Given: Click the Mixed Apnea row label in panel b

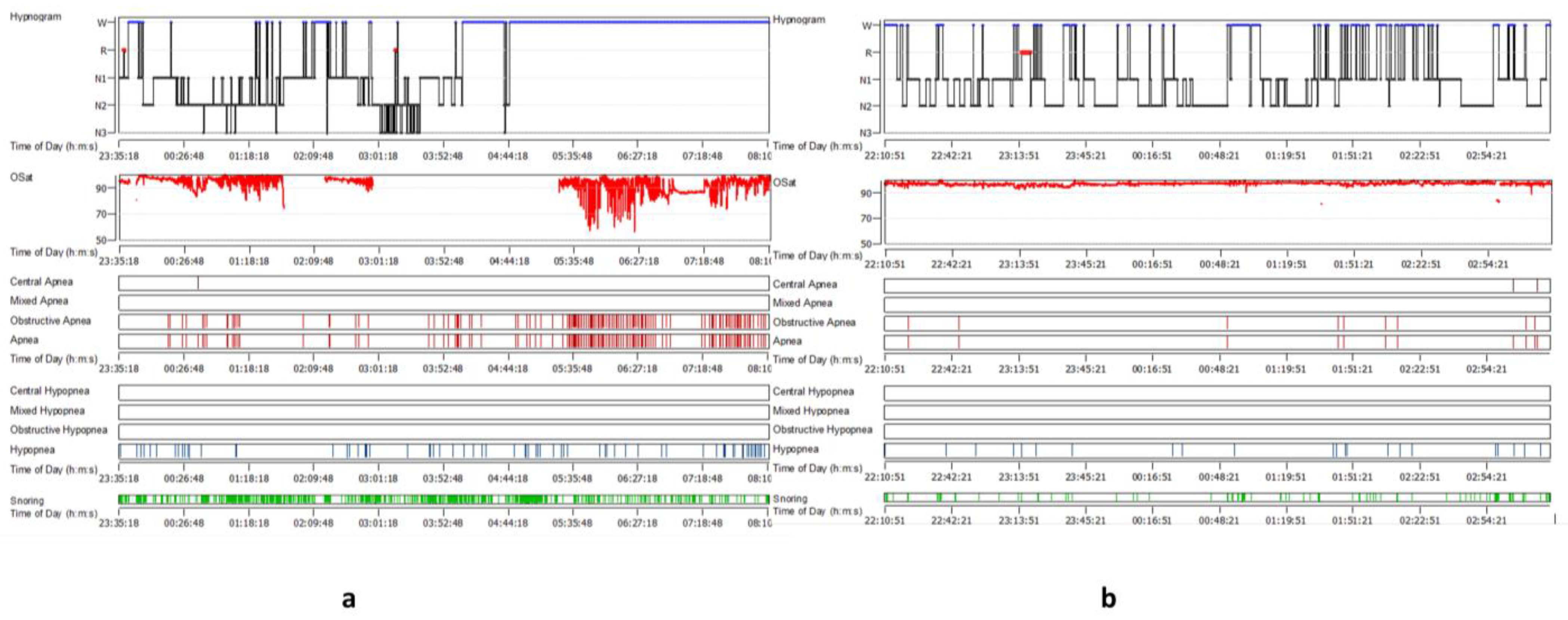Looking at the screenshot, I should pyautogui.click(x=802, y=303).
